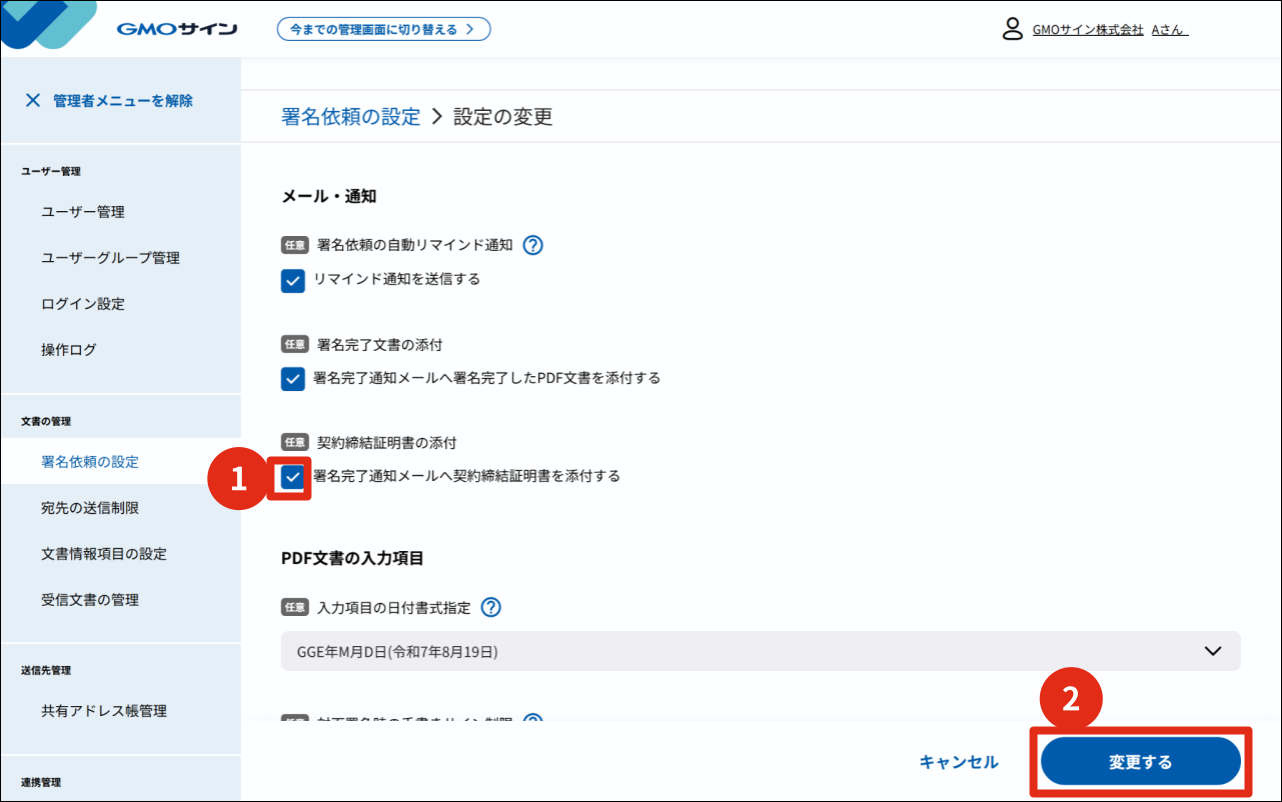Click the user profile icon

[1012, 29]
